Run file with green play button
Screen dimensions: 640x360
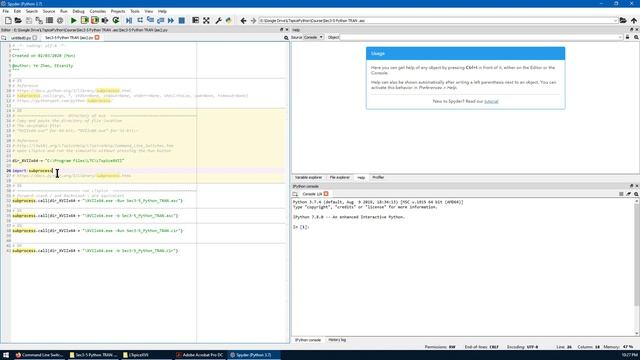73,20
